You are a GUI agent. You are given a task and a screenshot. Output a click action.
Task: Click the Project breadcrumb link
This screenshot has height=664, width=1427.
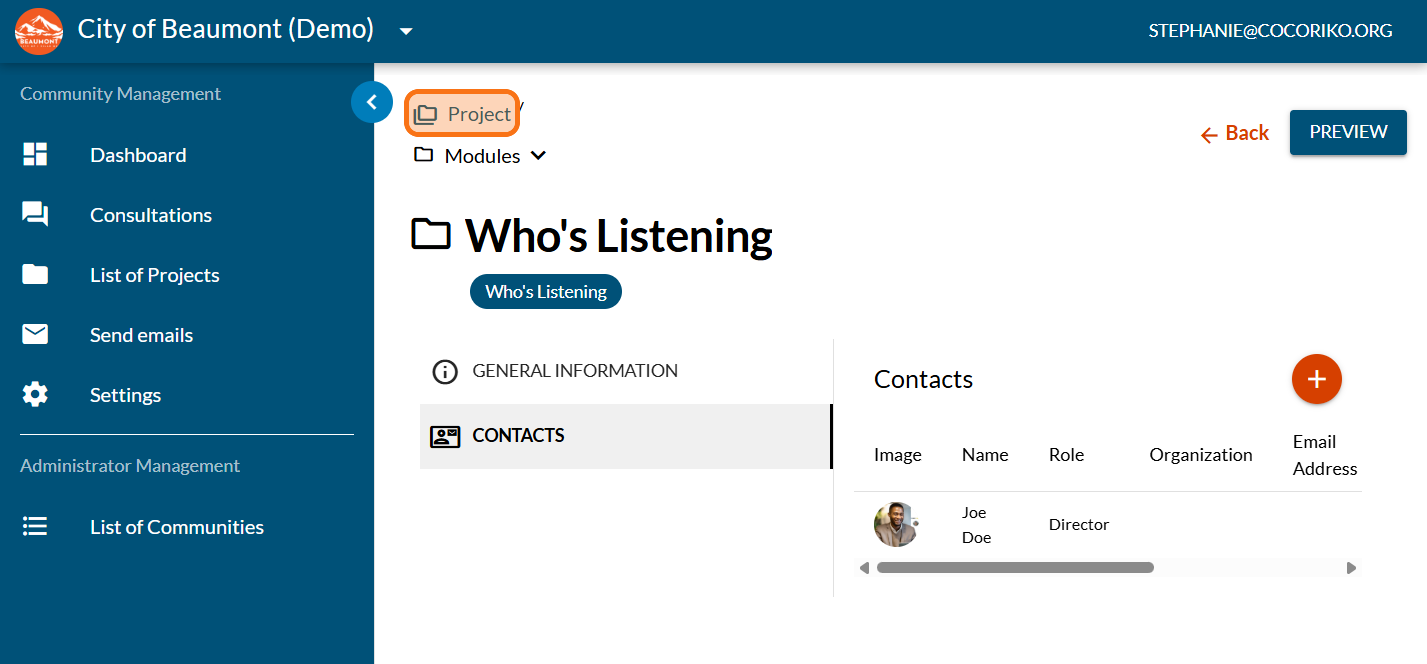(x=463, y=114)
